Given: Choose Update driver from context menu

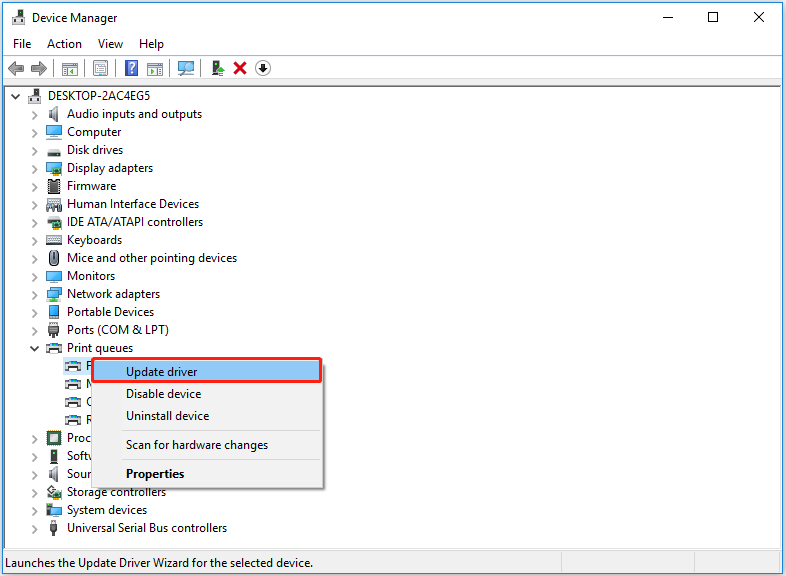Looking at the screenshot, I should (x=207, y=371).
